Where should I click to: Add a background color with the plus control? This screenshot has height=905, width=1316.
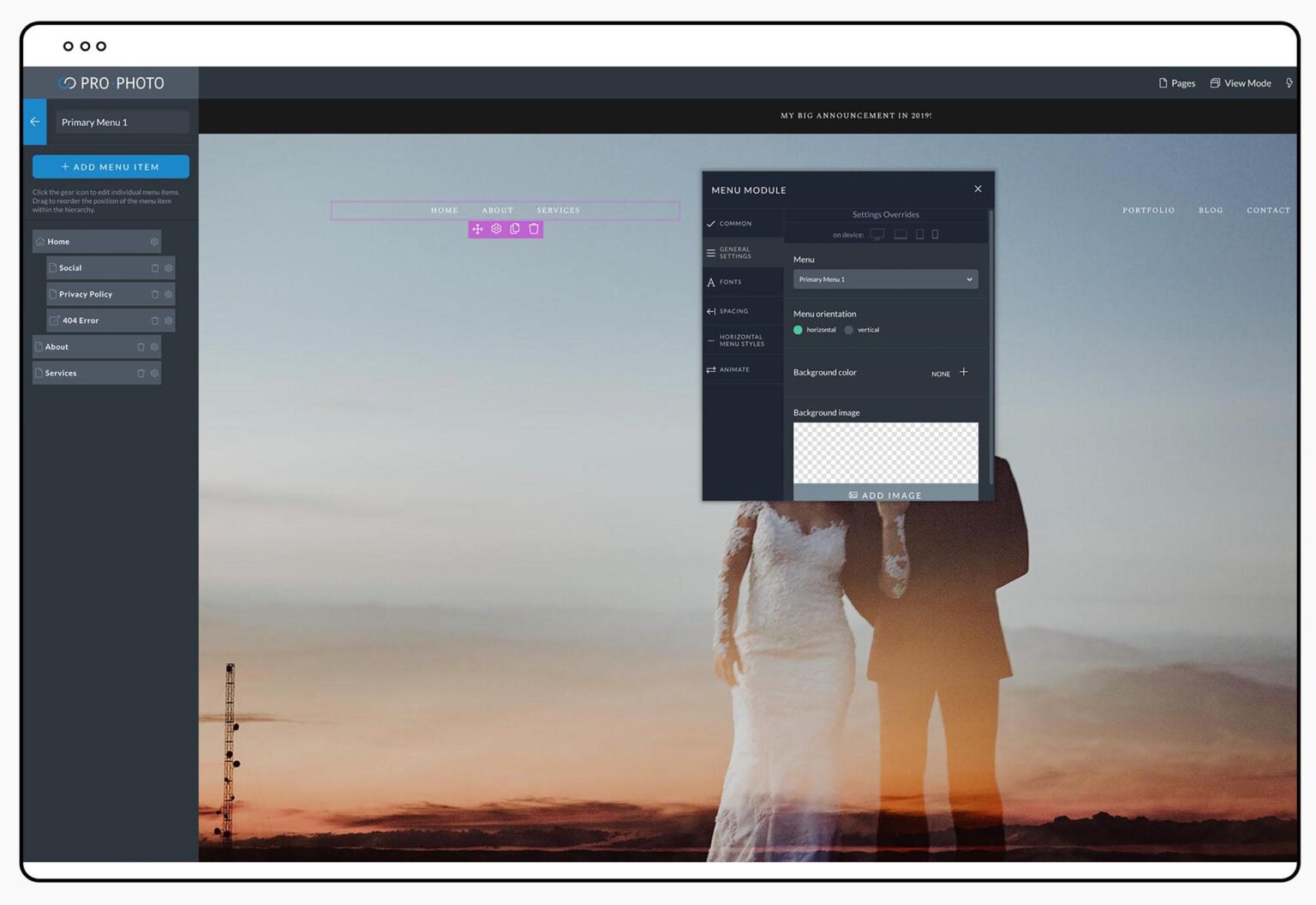click(x=963, y=372)
